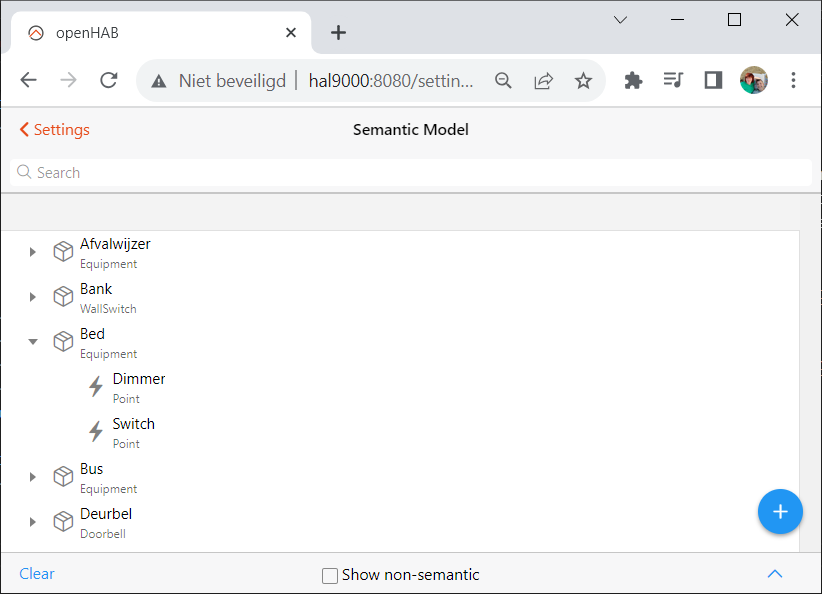Viewport: 822px width, 594px height.
Task: Bookmark this page with the star icon
Action: point(583,81)
